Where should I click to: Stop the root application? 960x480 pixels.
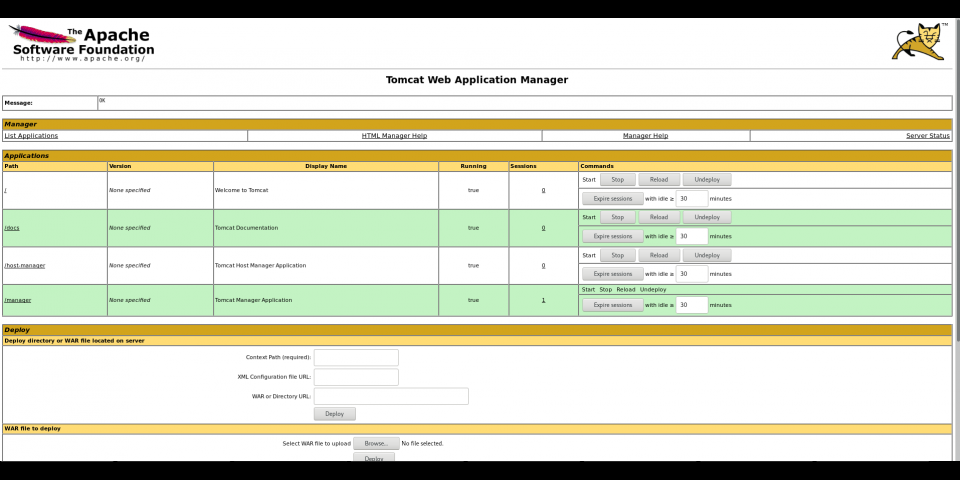[617, 179]
